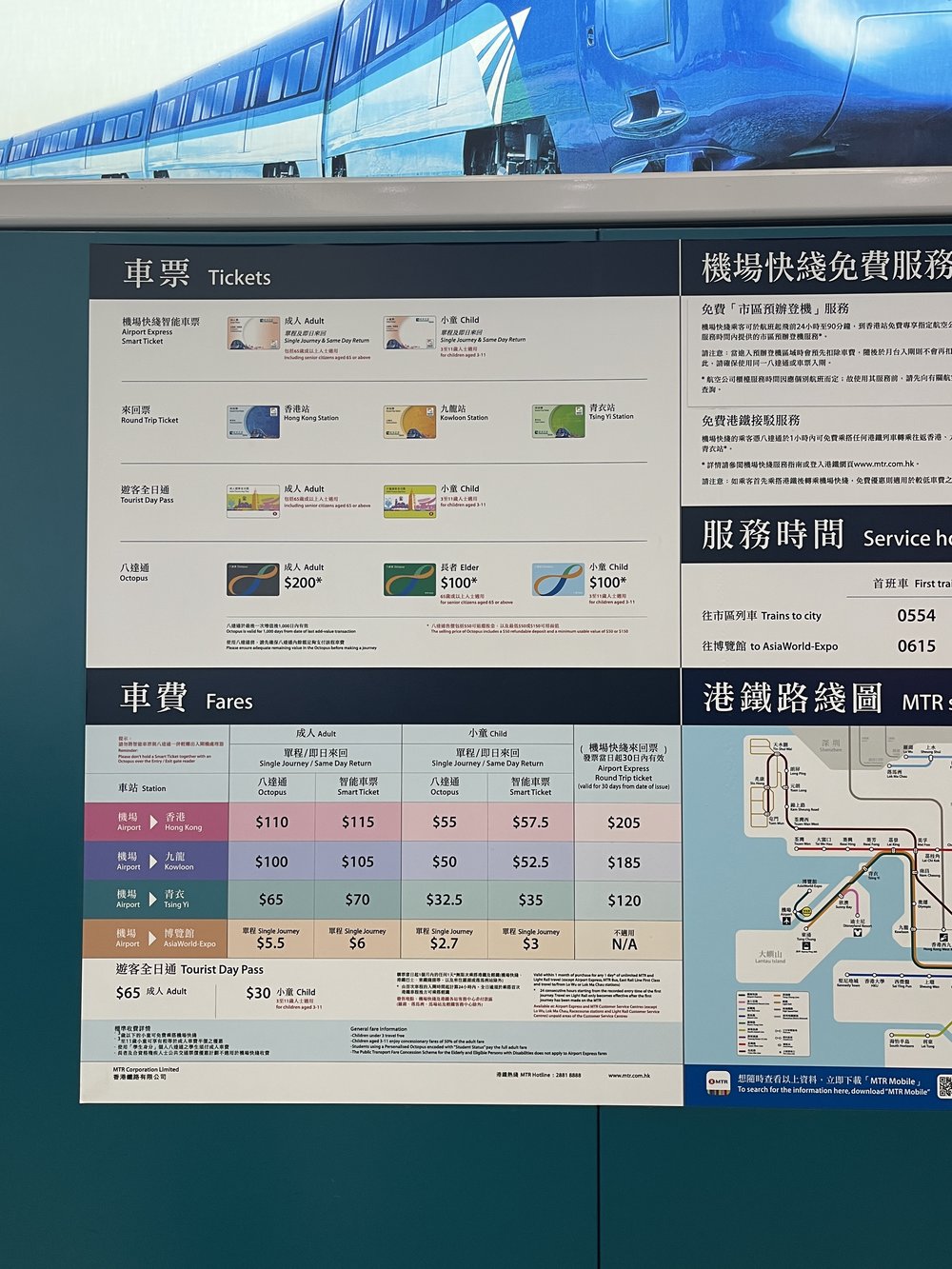Click the arrow in the Airport–Hong Kong row
This screenshot has height=1269, width=952.
coord(153,823)
